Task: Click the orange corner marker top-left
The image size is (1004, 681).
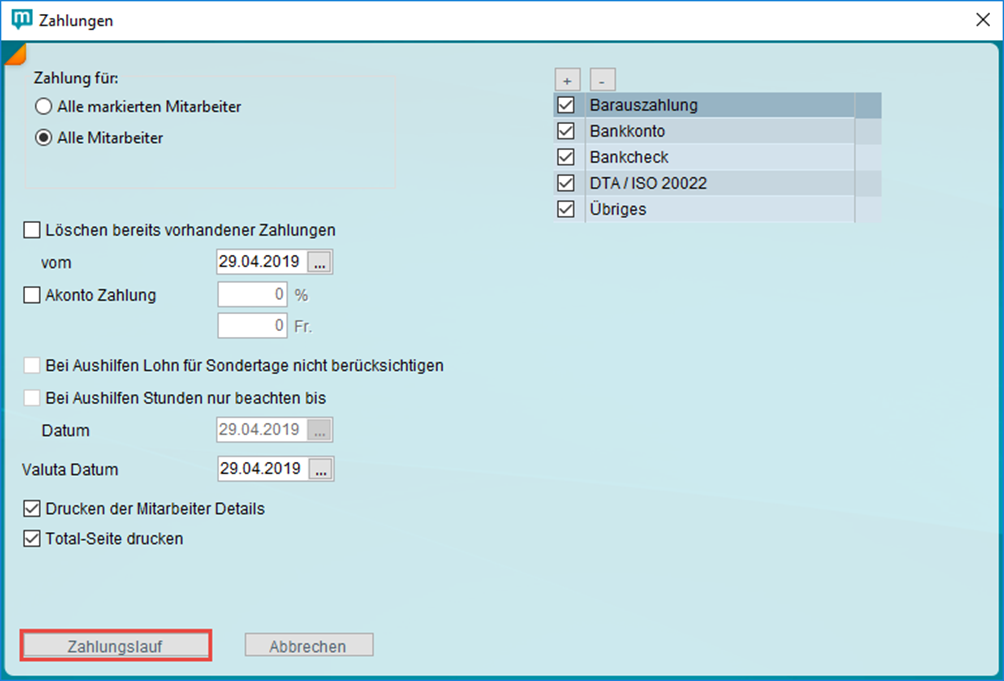Action: 13,53
